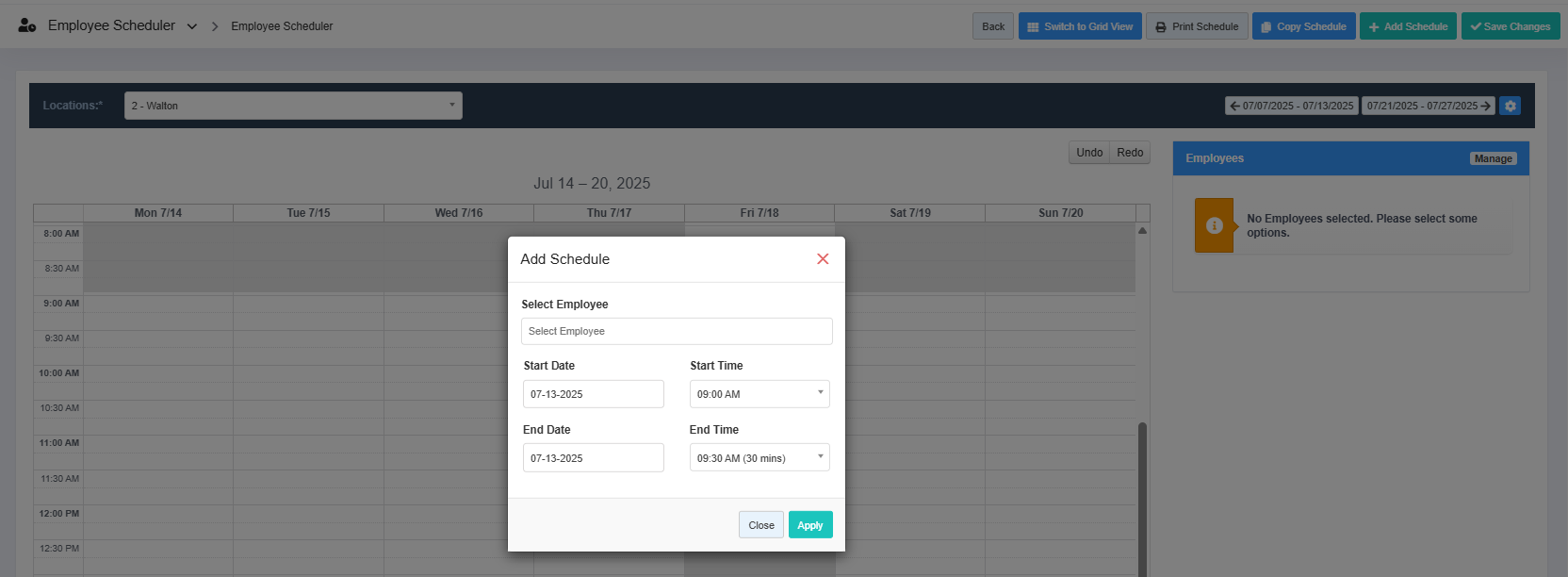Undo the last schedule change

pos(1089,153)
